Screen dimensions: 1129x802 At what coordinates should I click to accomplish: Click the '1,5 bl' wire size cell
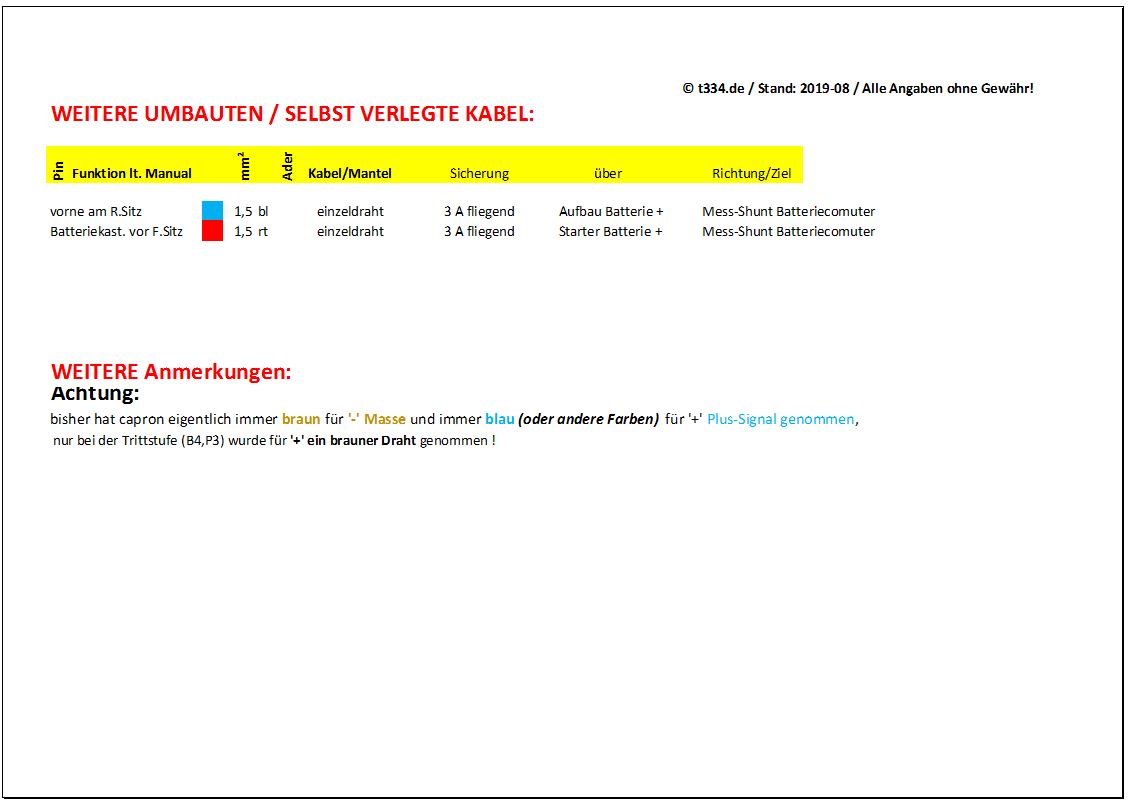251,211
